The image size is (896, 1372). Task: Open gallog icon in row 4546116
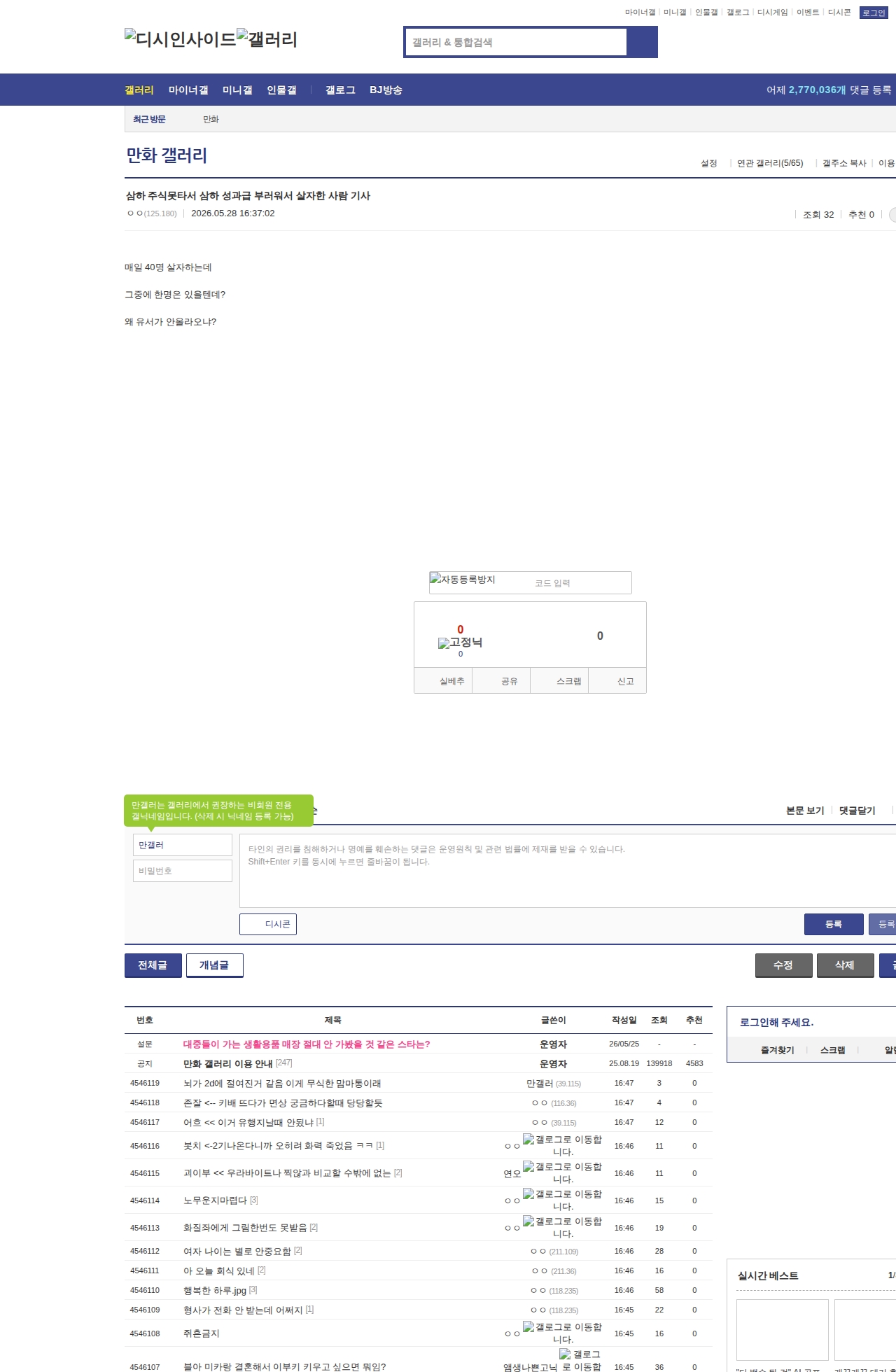click(563, 1146)
